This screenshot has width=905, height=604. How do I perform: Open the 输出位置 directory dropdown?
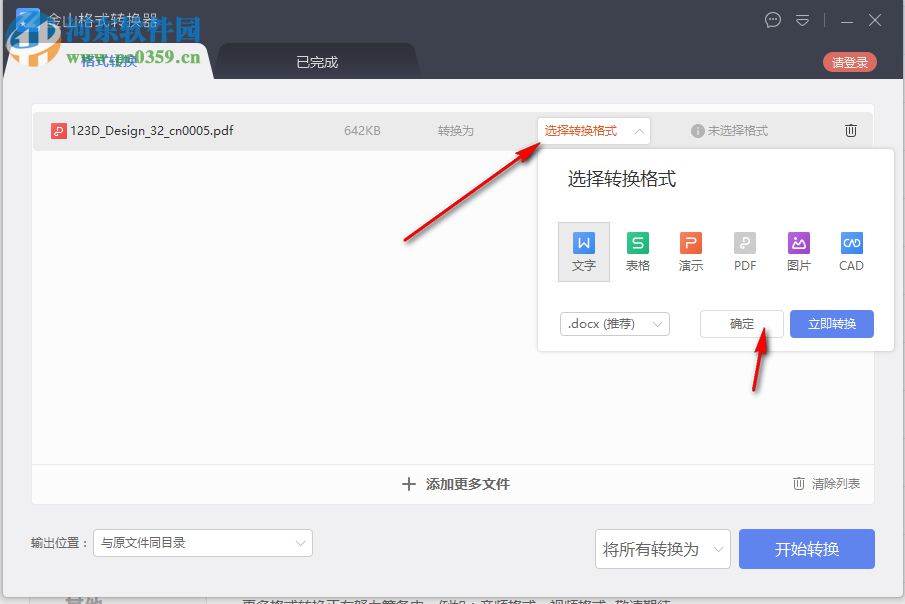click(x=203, y=543)
